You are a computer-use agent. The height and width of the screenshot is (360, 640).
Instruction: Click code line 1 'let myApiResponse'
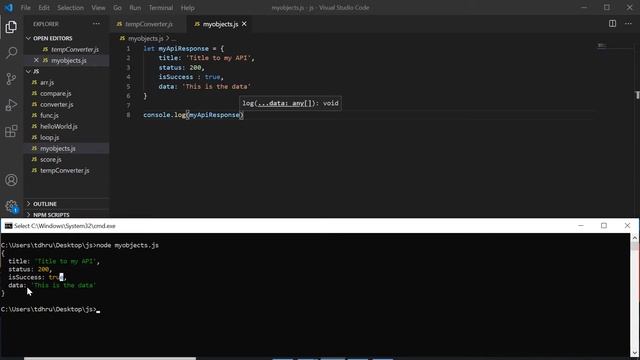tap(184, 49)
